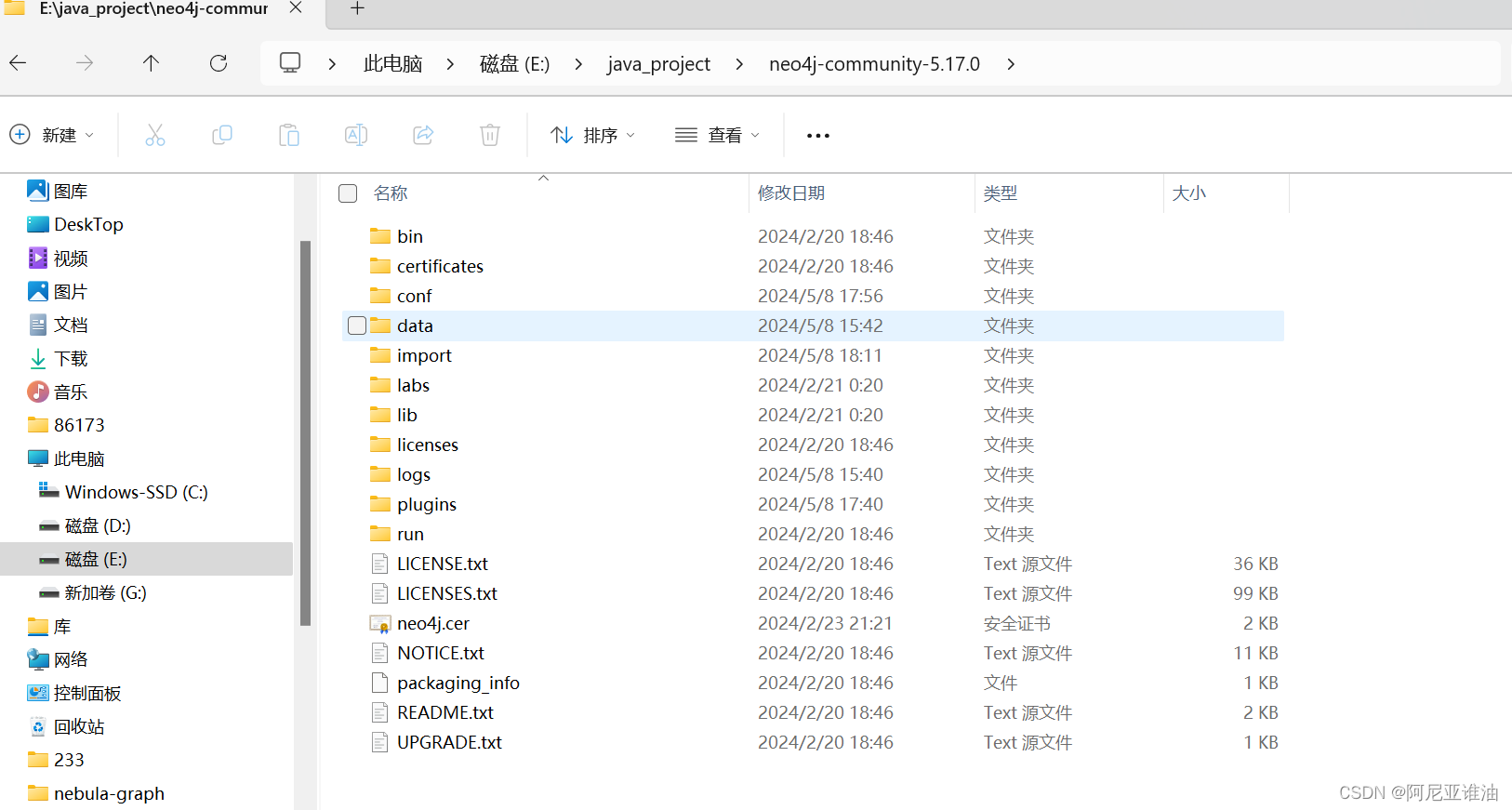Open a new tab with plus icon
This screenshot has width=1512, height=810.
(x=357, y=8)
